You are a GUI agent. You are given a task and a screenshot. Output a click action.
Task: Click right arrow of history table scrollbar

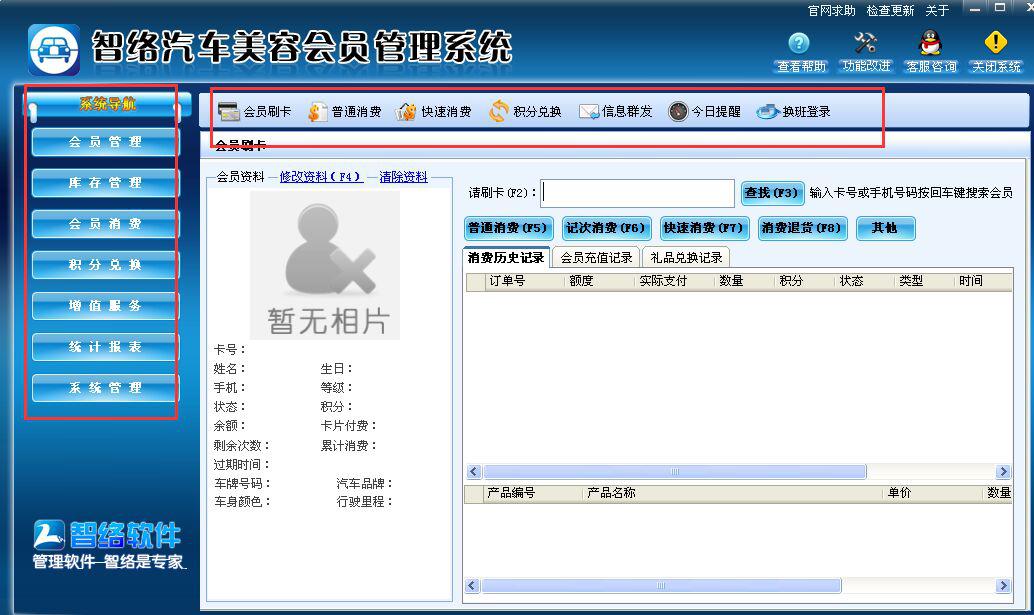(x=1004, y=471)
